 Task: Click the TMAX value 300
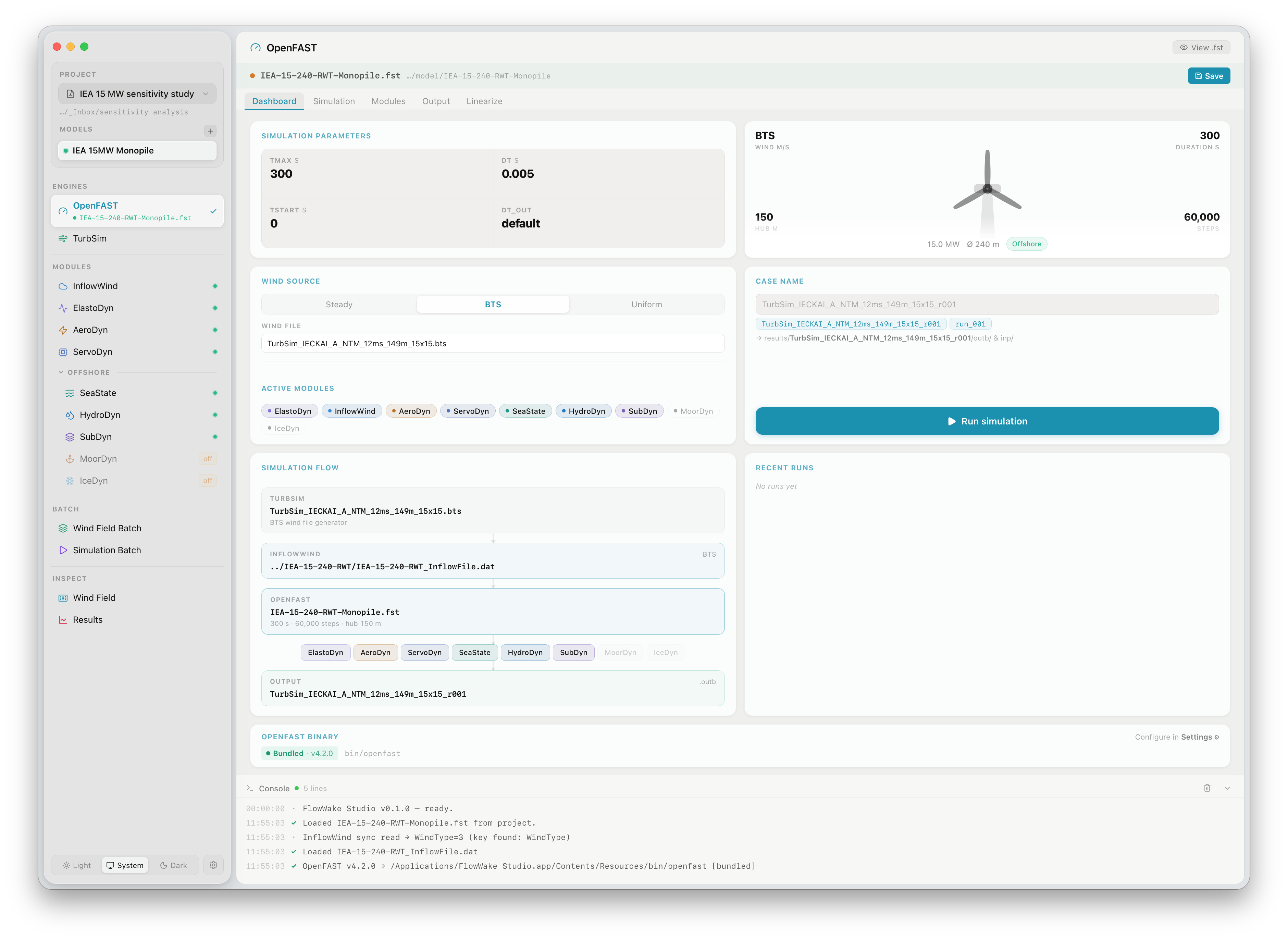281,174
